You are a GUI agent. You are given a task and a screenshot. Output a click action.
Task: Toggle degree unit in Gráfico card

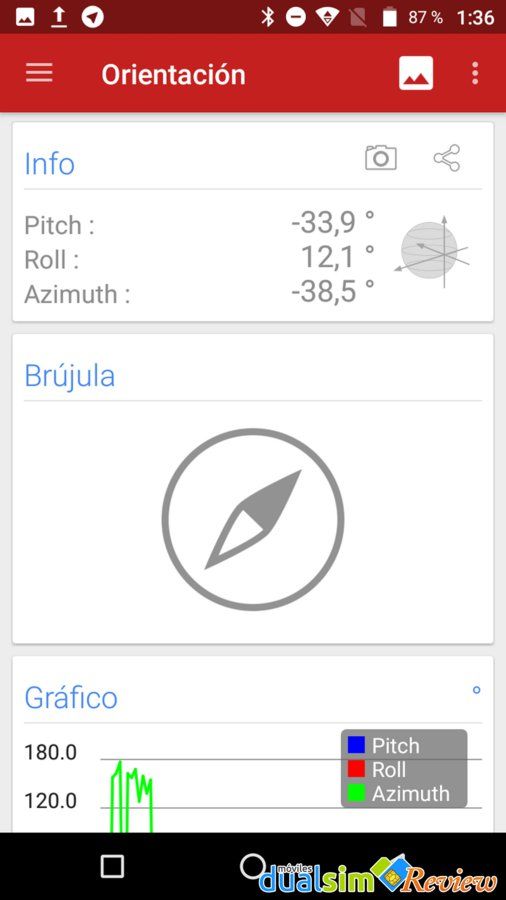click(476, 690)
